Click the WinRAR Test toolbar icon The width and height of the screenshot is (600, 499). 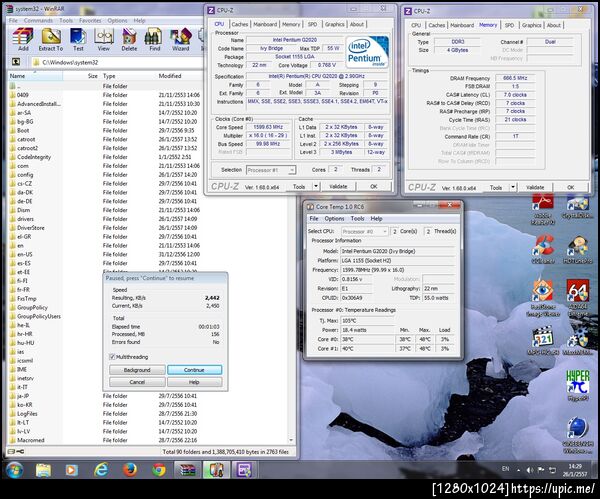tap(78, 39)
